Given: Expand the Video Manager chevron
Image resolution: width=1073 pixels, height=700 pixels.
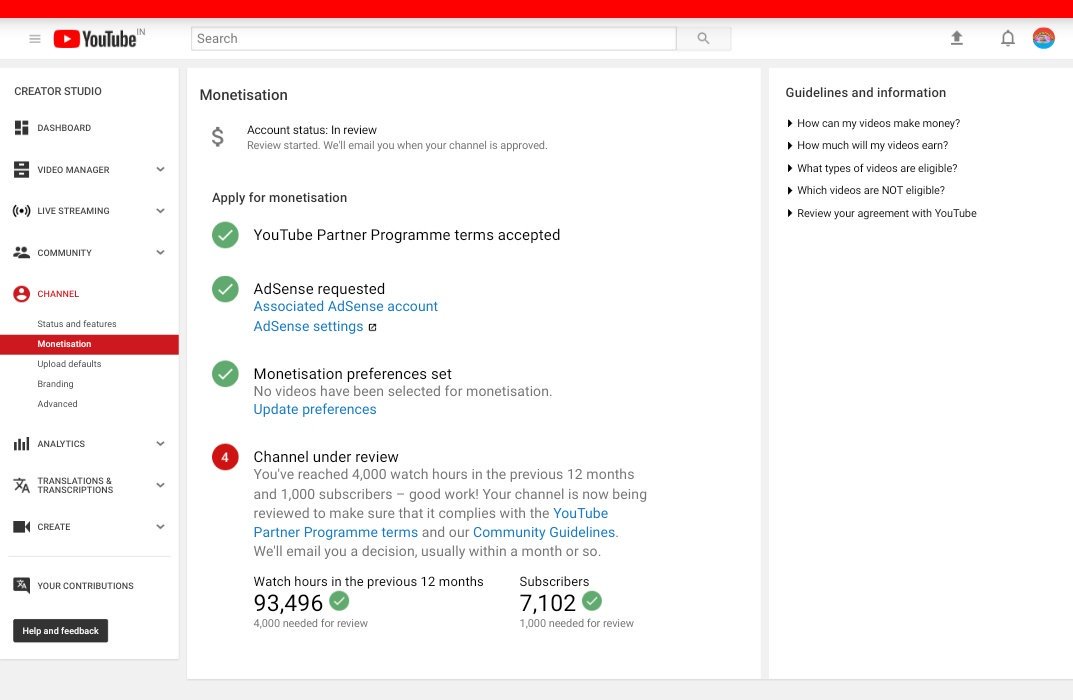Looking at the screenshot, I should click(x=160, y=169).
